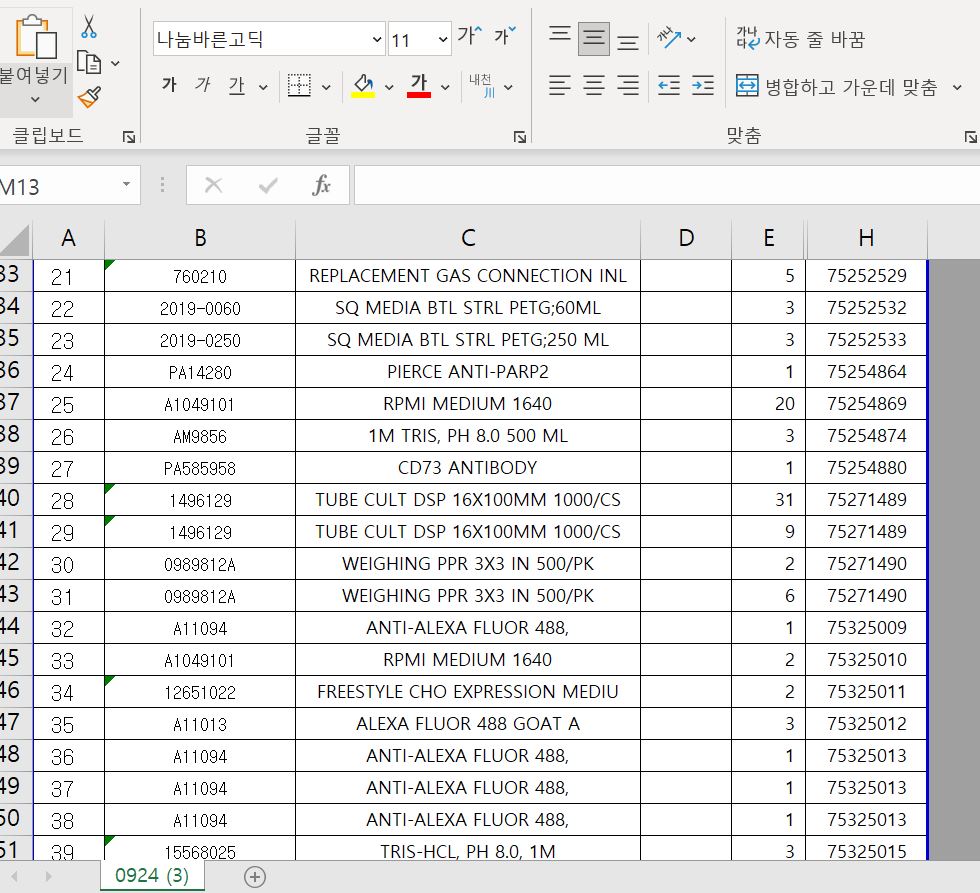Align text right
Viewport: 980px width, 893px height.
point(628,85)
